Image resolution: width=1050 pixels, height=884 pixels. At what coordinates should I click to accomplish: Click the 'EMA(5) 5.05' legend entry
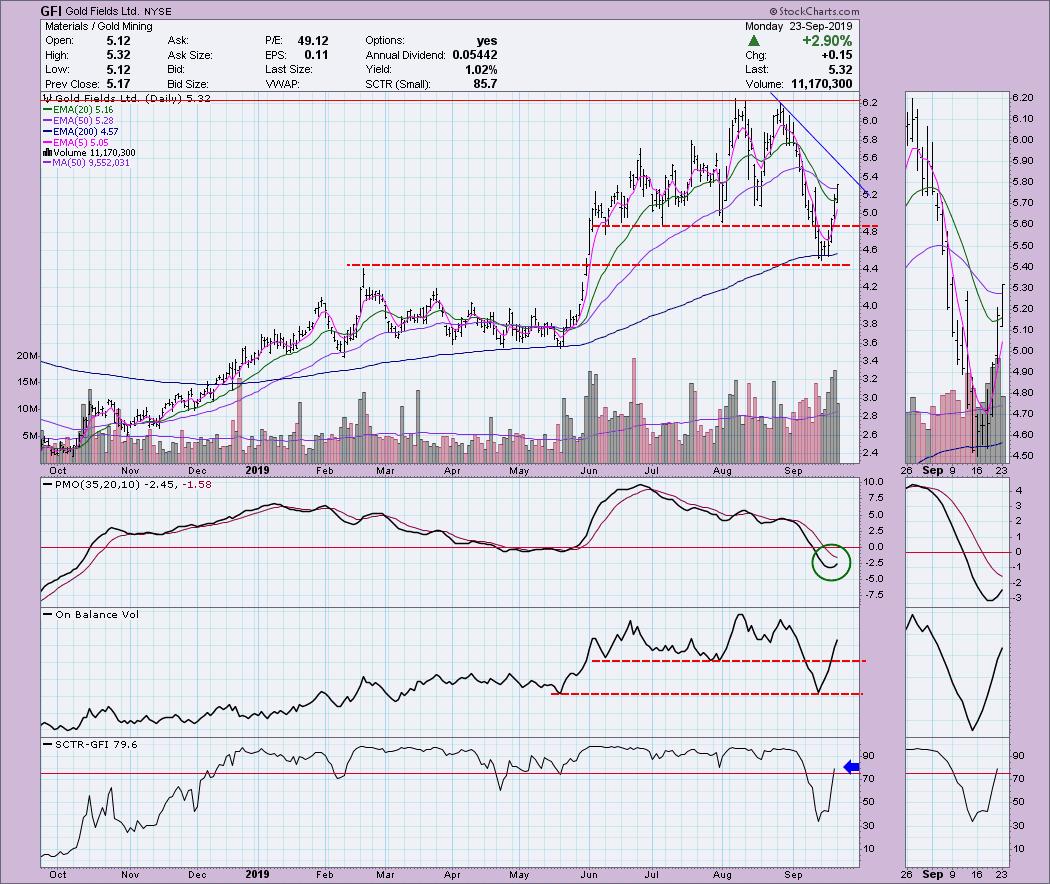click(81, 143)
